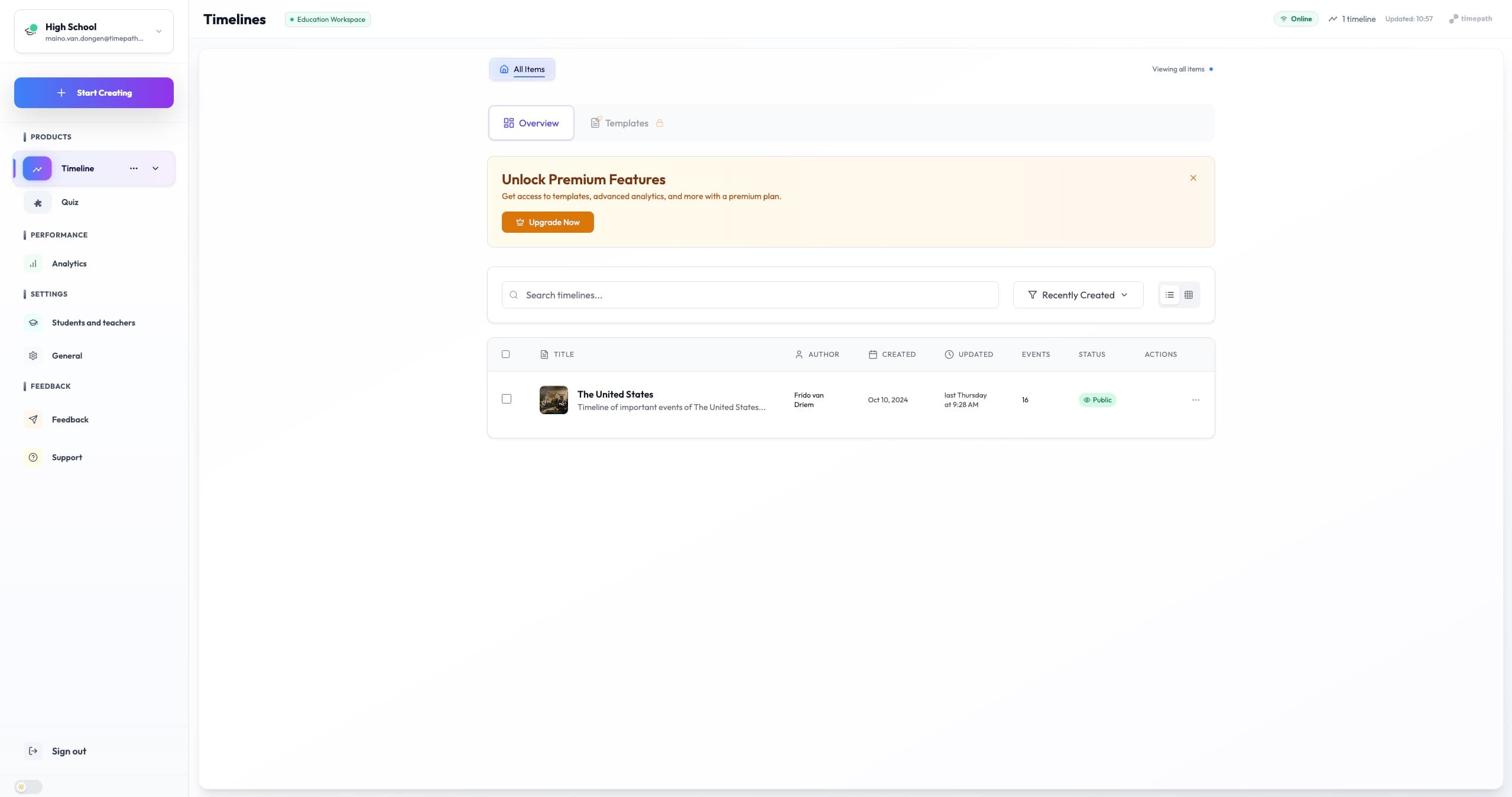The width and height of the screenshot is (1512, 797).
Task: Collapse the Timeline sidebar chevron
Action: 155,168
